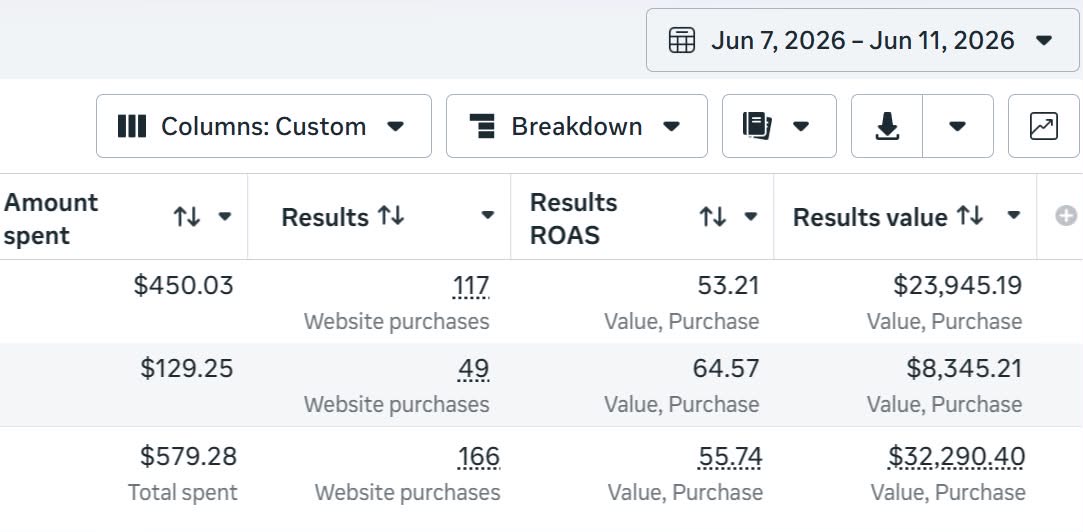Click the 49 website purchases result
This screenshot has height=532, width=1083.
[473, 369]
